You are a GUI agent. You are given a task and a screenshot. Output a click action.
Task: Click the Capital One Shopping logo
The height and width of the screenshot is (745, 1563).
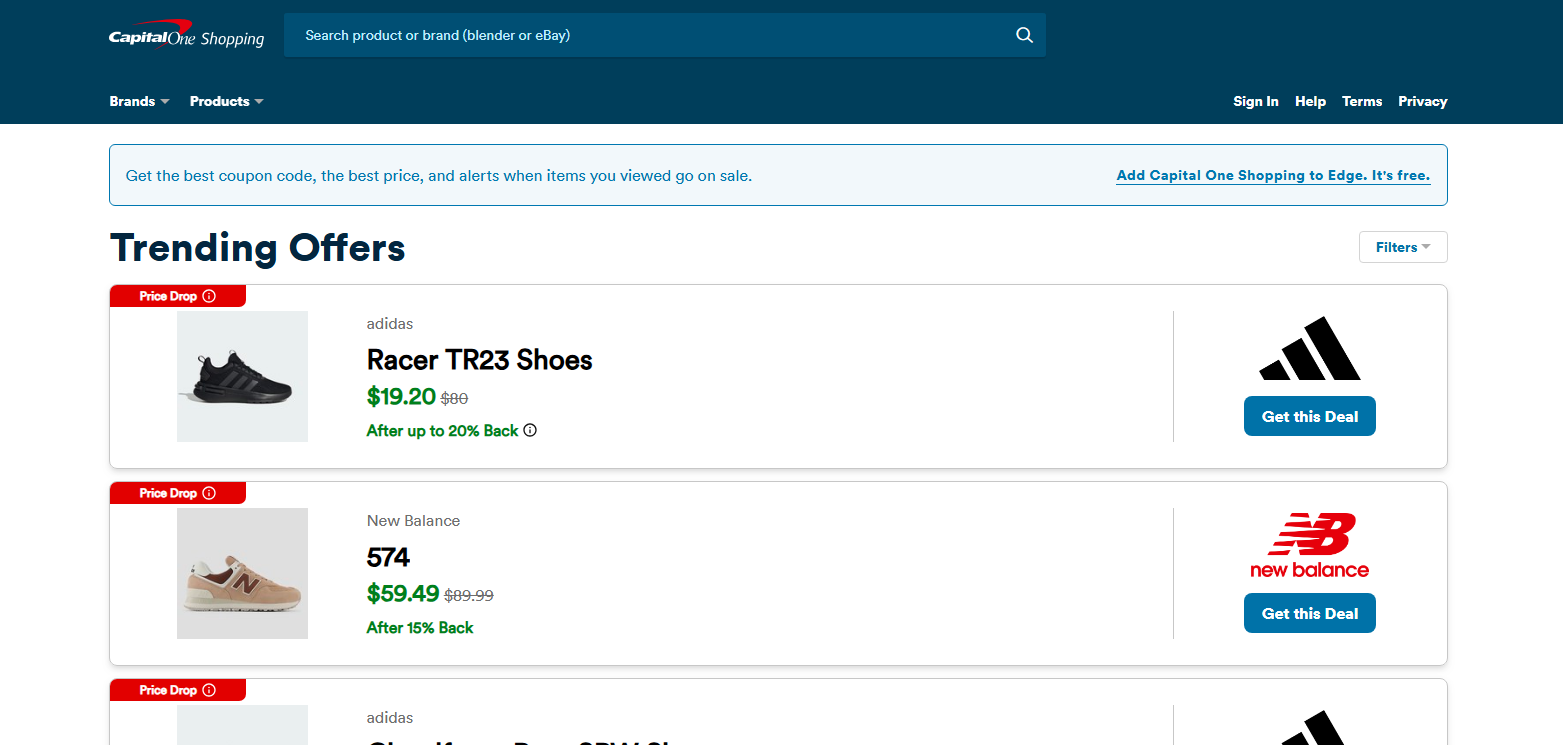186,35
